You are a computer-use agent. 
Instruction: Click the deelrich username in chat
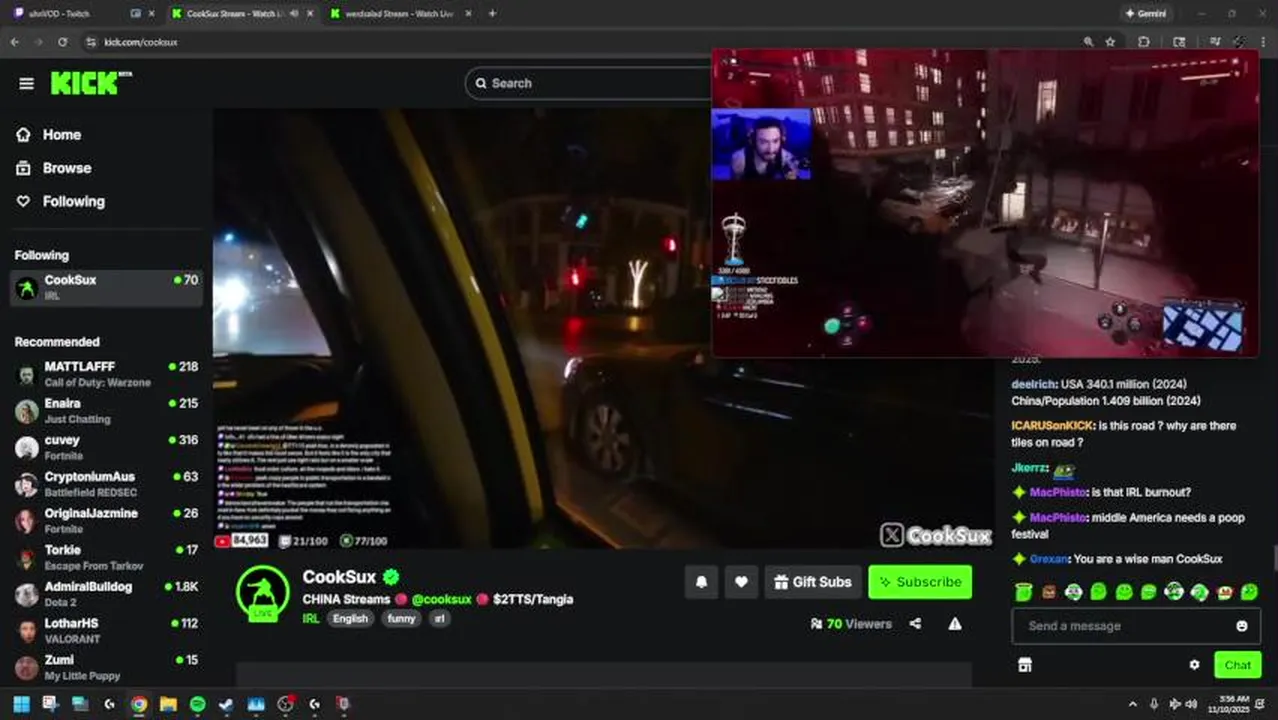pyautogui.click(x=1033, y=384)
